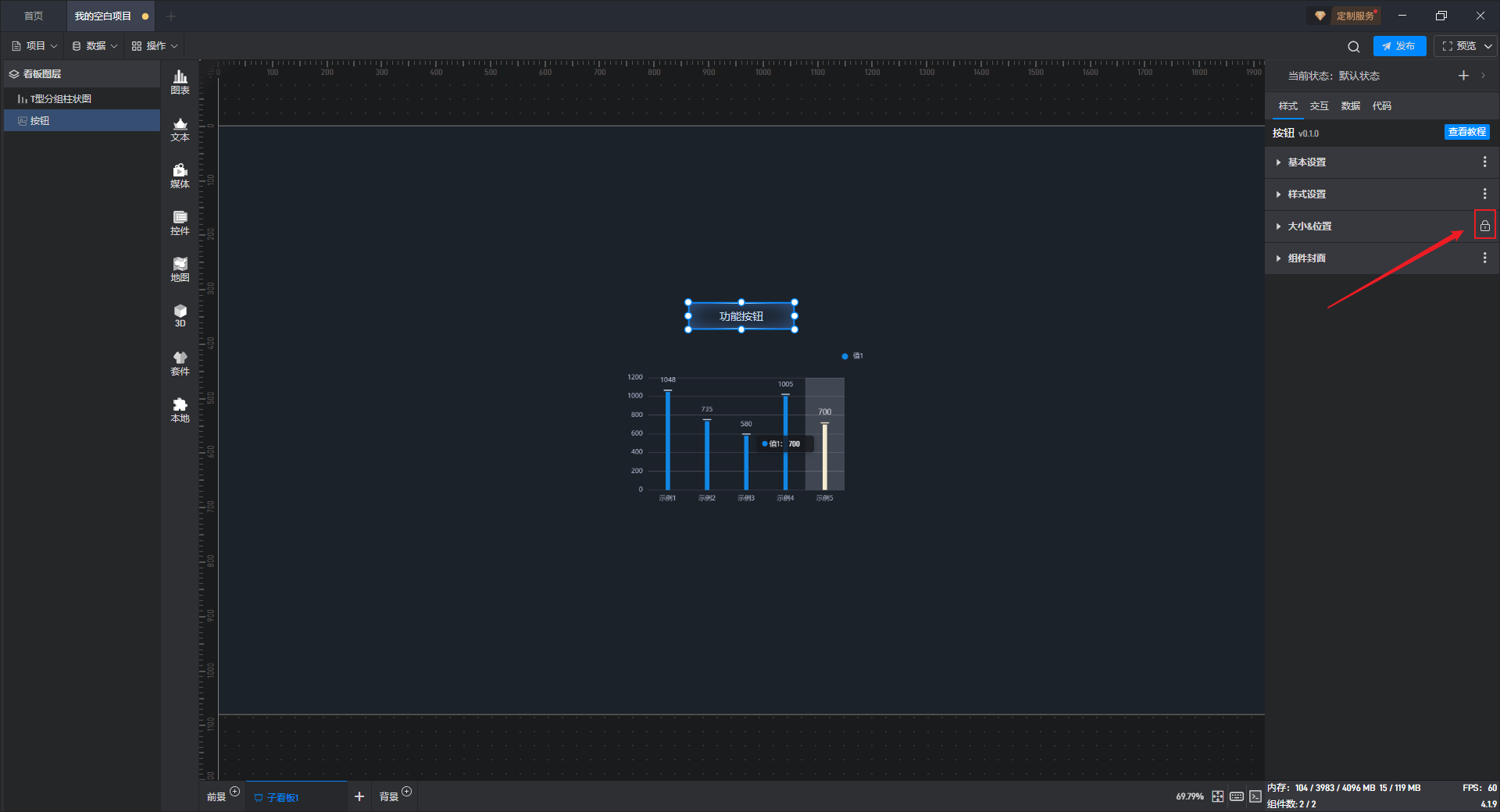Viewport: 1500px width, 812px height.
Task: Open the 3D component category
Action: coord(180,315)
